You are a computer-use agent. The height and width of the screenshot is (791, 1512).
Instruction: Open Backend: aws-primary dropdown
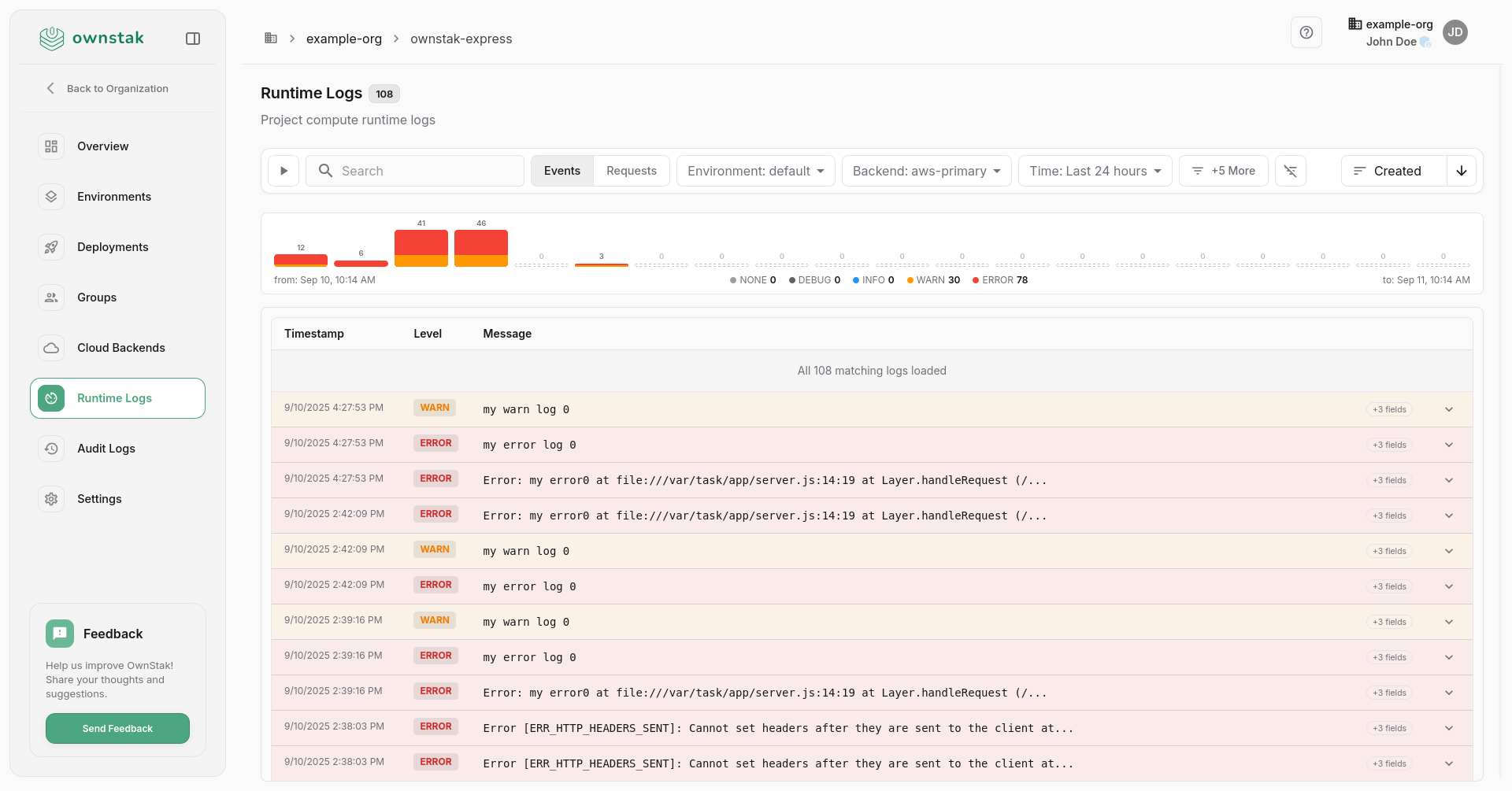pyautogui.click(x=926, y=171)
